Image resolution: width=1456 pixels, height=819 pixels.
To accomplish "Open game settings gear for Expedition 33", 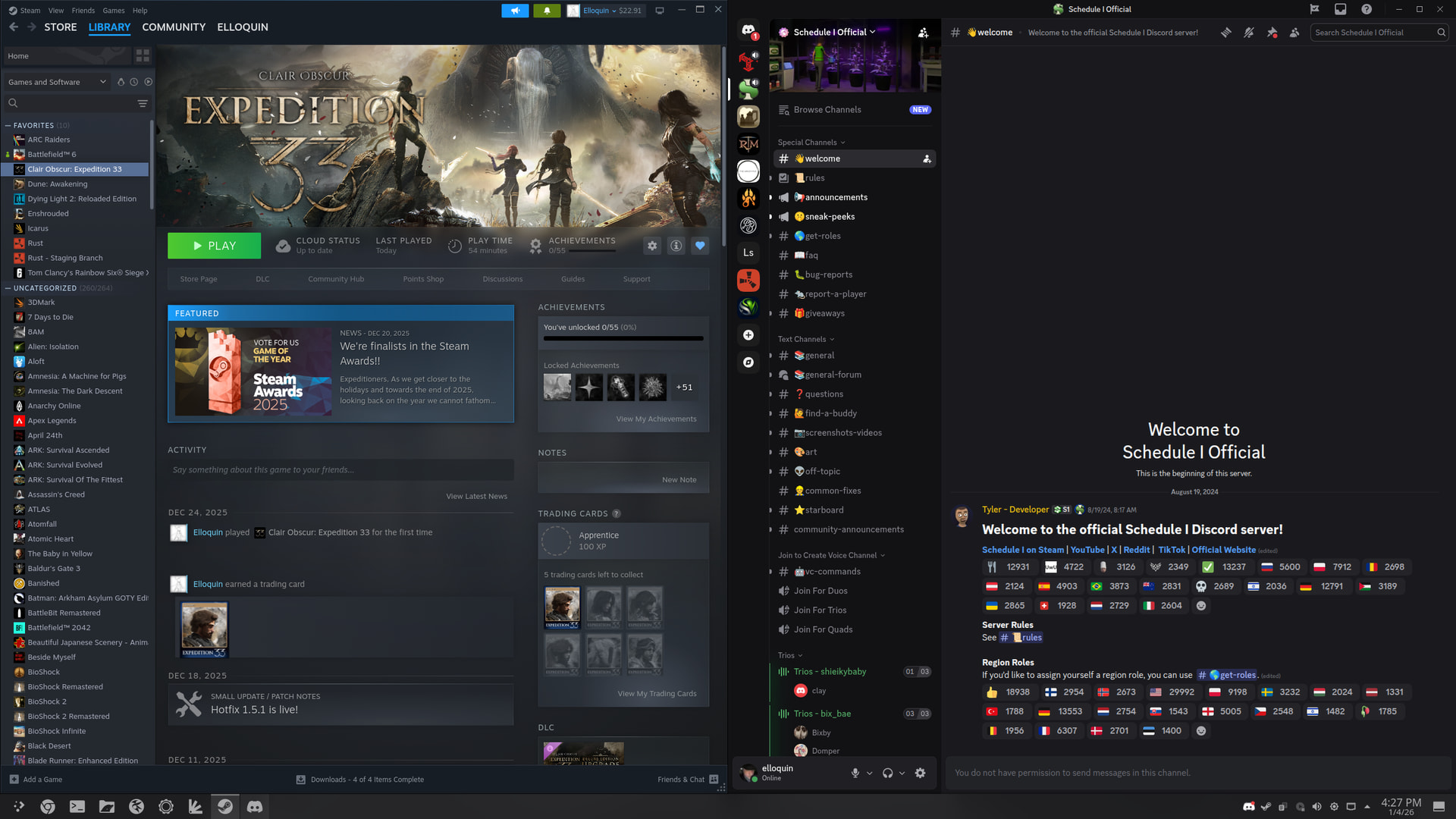I will [652, 246].
